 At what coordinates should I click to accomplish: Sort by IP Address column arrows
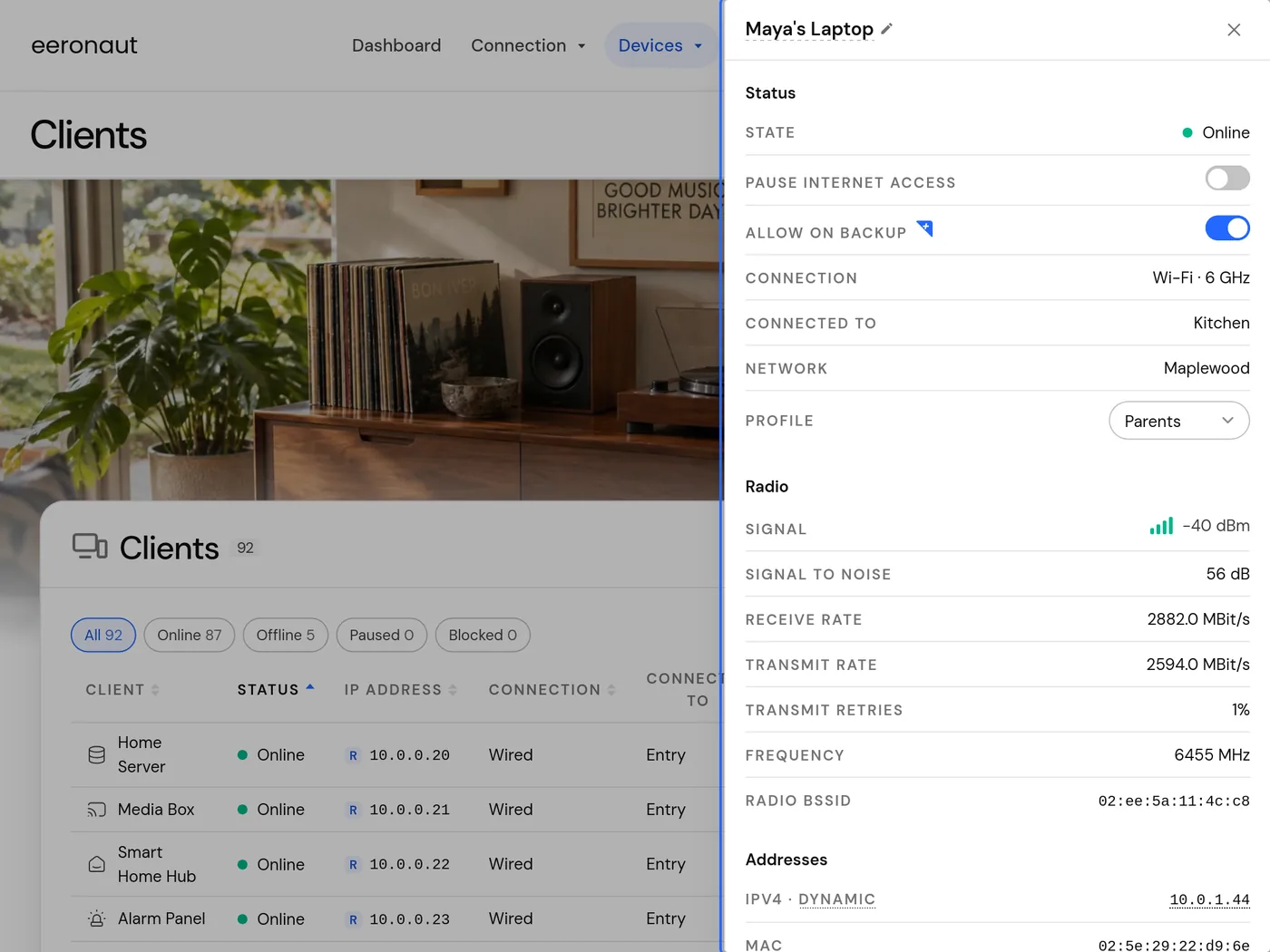click(453, 690)
